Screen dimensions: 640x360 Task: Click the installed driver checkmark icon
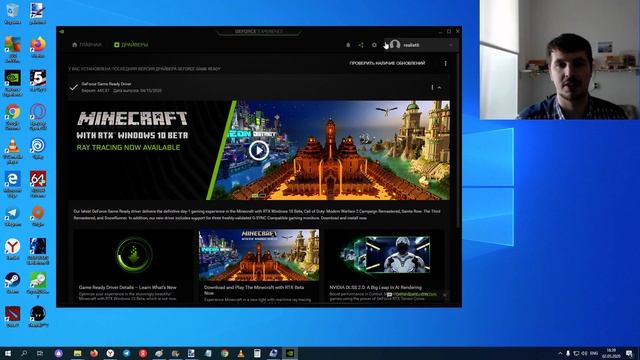pyautogui.click(x=73, y=87)
